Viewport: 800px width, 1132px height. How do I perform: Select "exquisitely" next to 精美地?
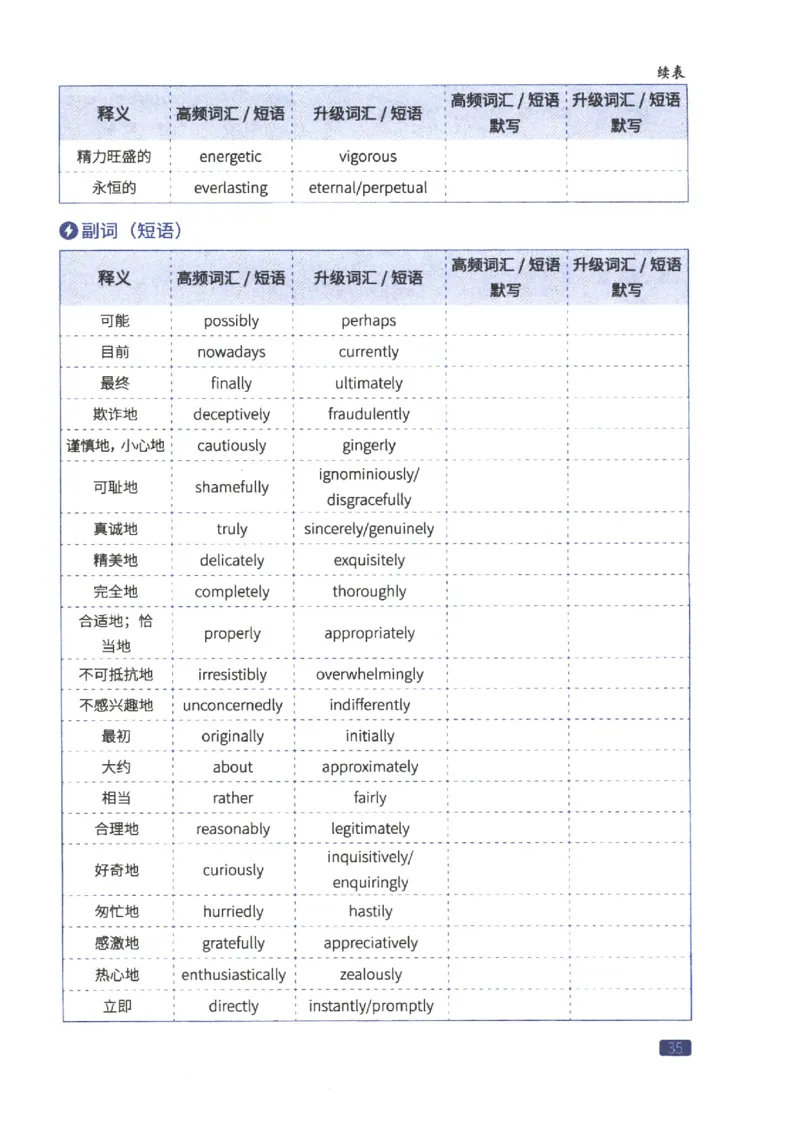[369, 560]
